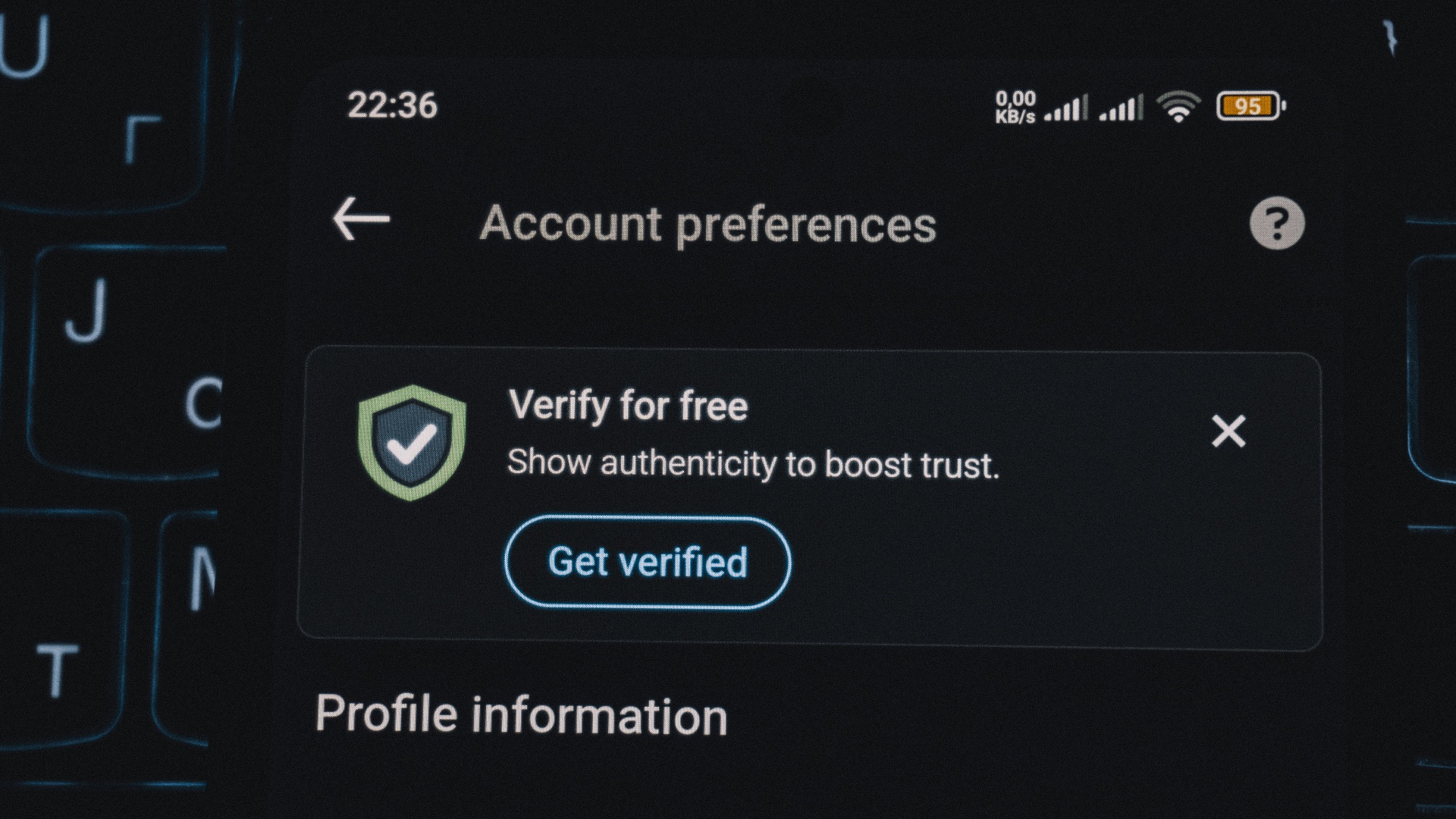Click the U key on the keyboard
This screenshot has width=1456, height=819.
point(25,47)
